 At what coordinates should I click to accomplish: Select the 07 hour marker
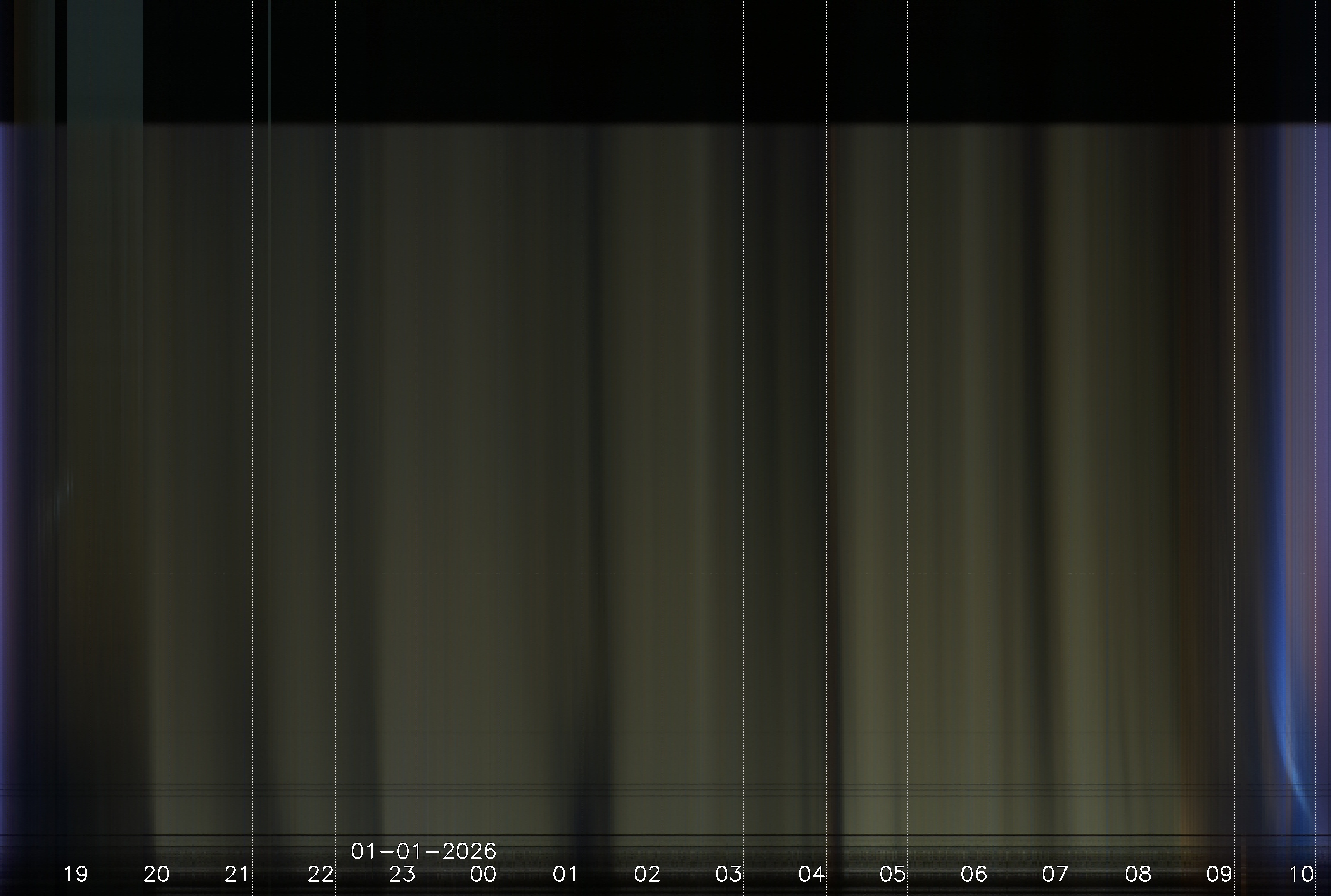[1055, 874]
